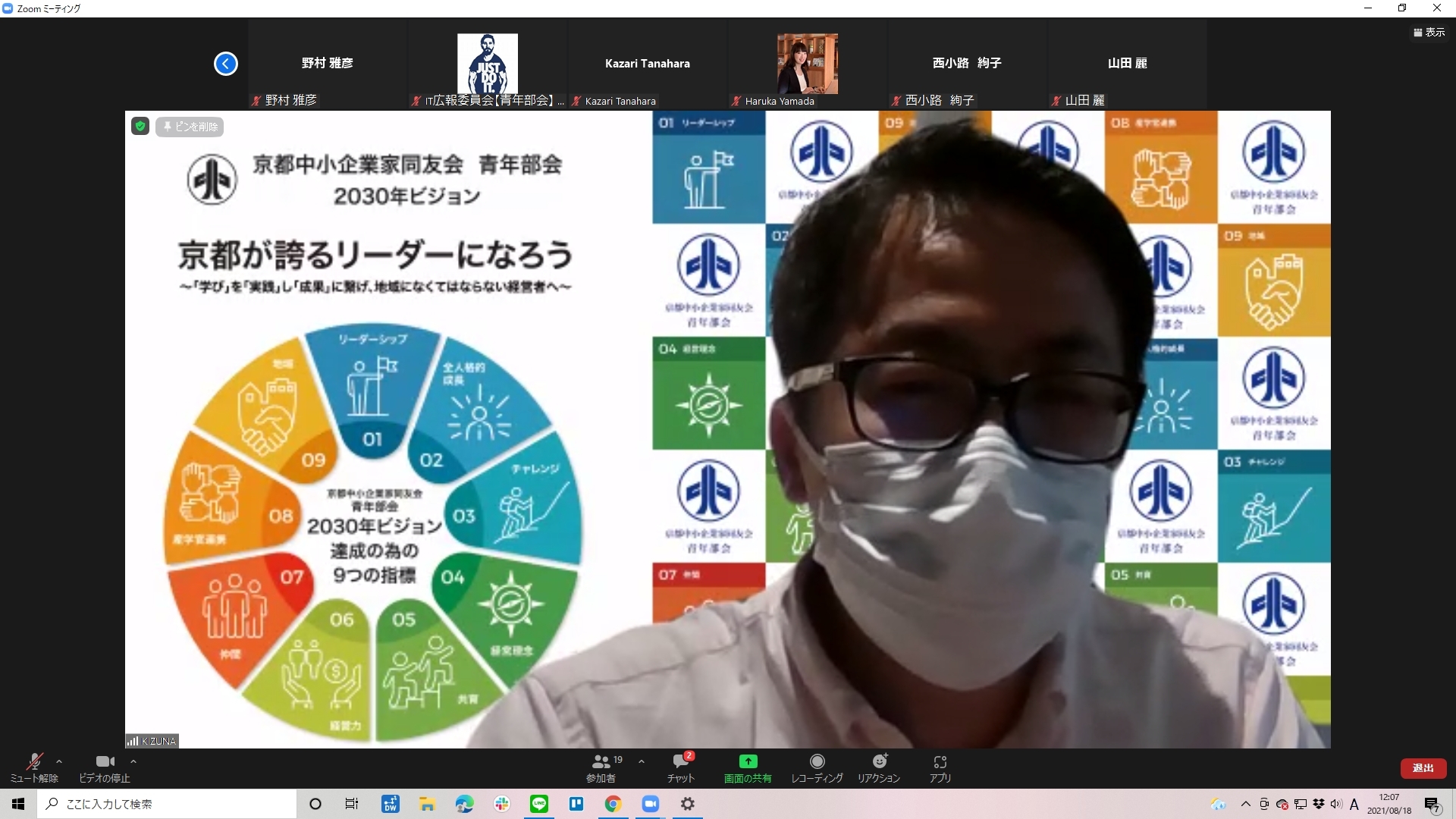Open Dropbox tray icon
1456x819 pixels.
click(1319, 804)
